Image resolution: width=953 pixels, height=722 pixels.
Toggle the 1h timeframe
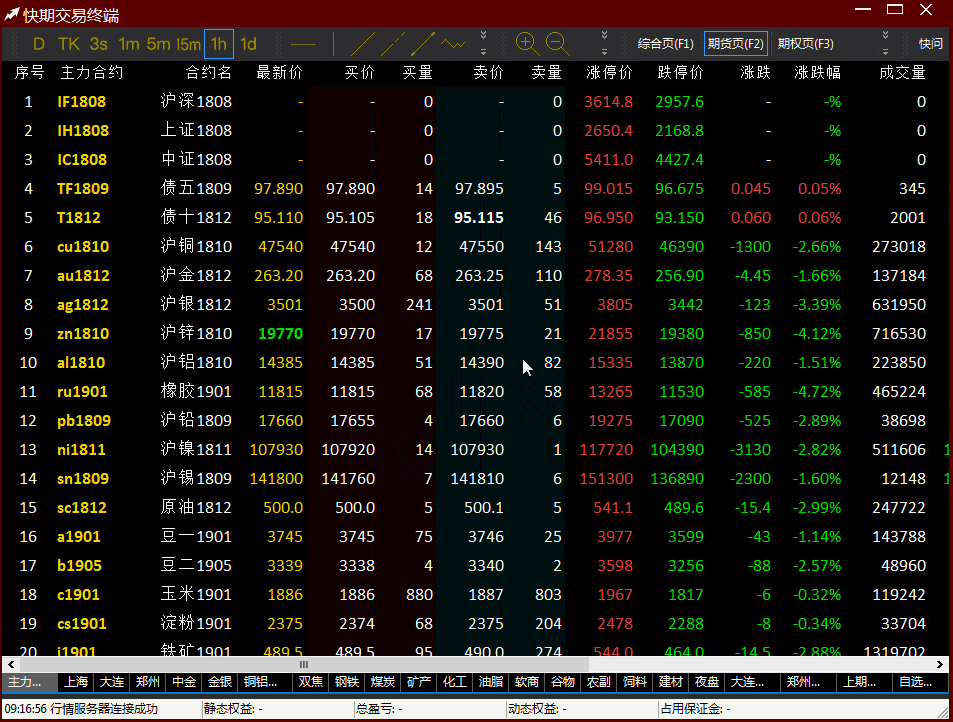pyautogui.click(x=218, y=44)
